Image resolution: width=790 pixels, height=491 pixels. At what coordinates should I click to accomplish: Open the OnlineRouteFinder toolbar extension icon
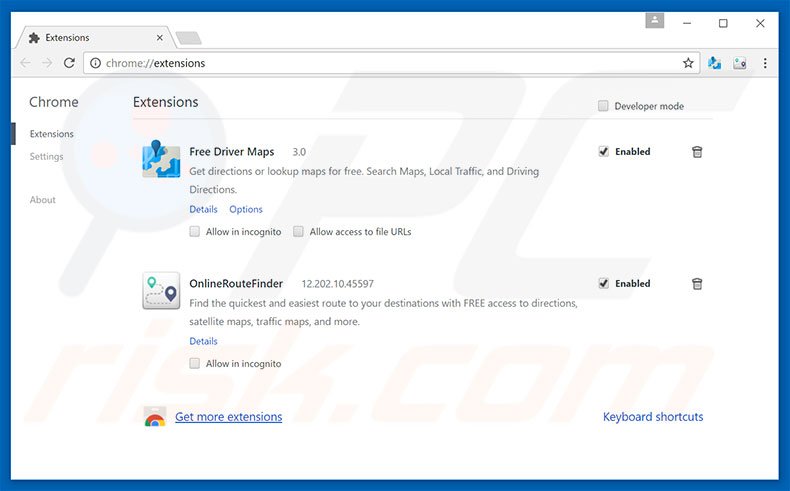click(x=740, y=63)
